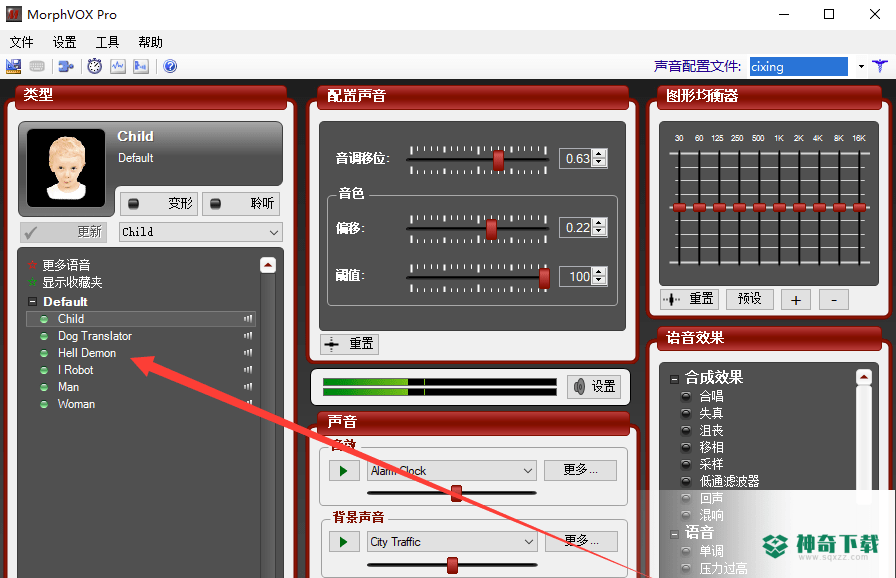Play the City Traffic background sound
The width and height of the screenshot is (896, 578).
tap(344, 541)
